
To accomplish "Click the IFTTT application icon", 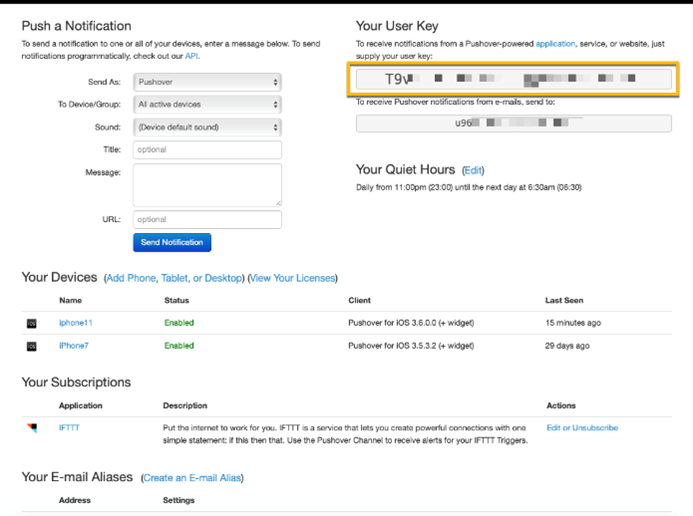I will pyautogui.click(x=32, y=428).
